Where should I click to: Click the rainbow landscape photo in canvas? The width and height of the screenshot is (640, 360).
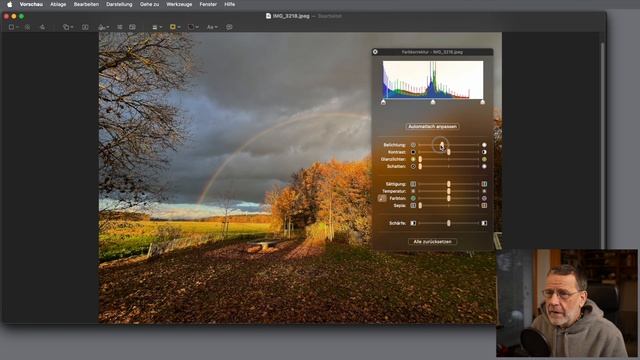300,178
